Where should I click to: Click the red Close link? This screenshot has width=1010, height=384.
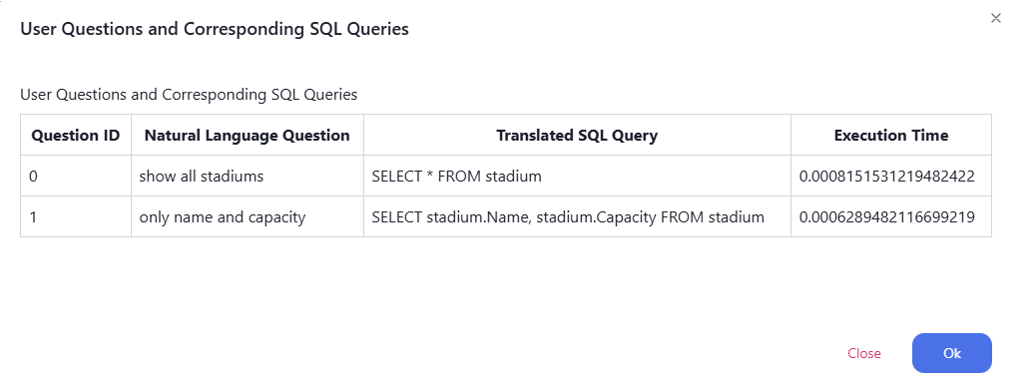[x=864, y=353]
